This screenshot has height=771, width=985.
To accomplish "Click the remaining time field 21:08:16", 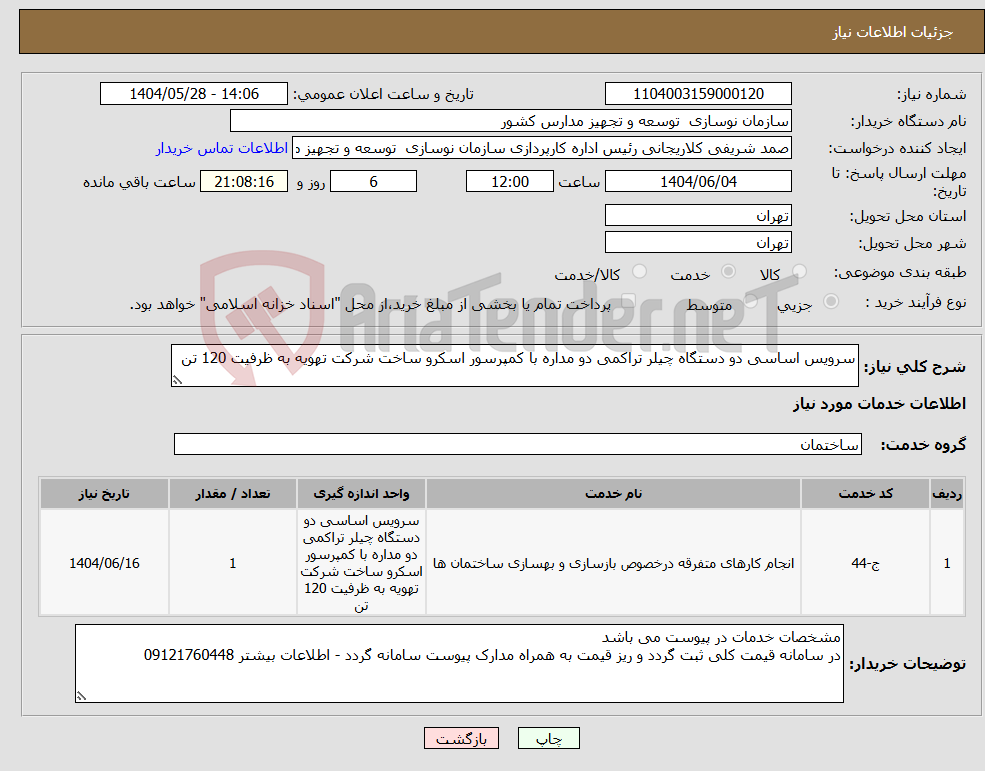I will [x=244, y=182].
